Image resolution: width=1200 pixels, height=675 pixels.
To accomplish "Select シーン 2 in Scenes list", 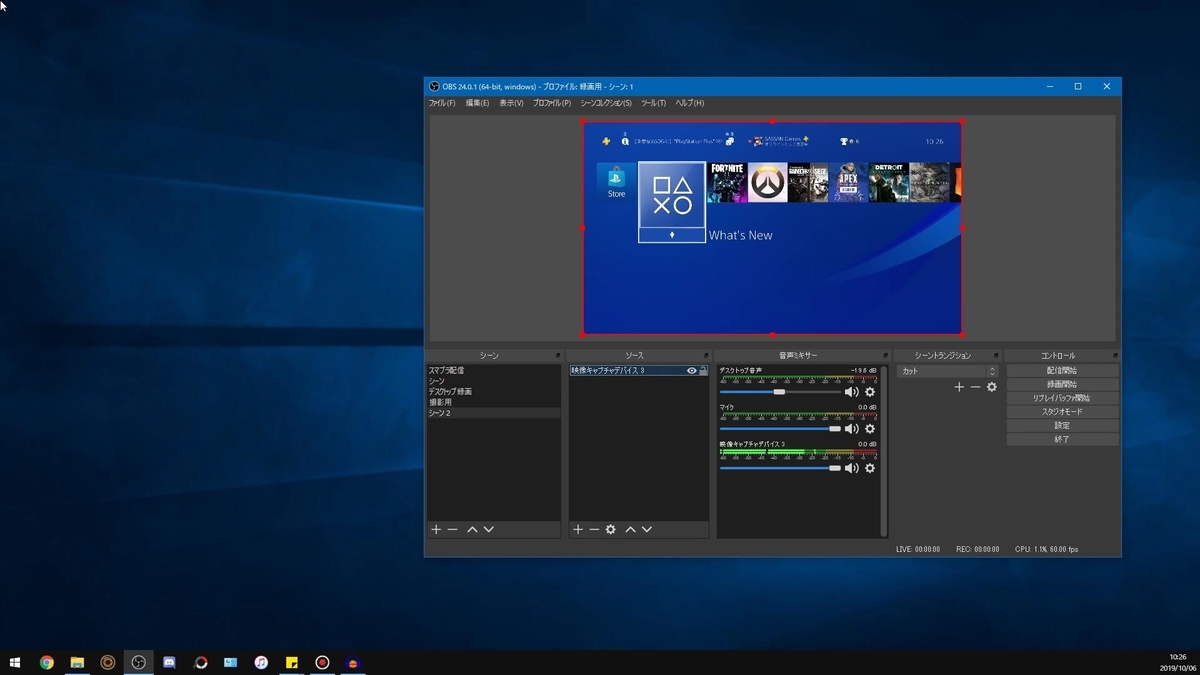I will point(494,413).
